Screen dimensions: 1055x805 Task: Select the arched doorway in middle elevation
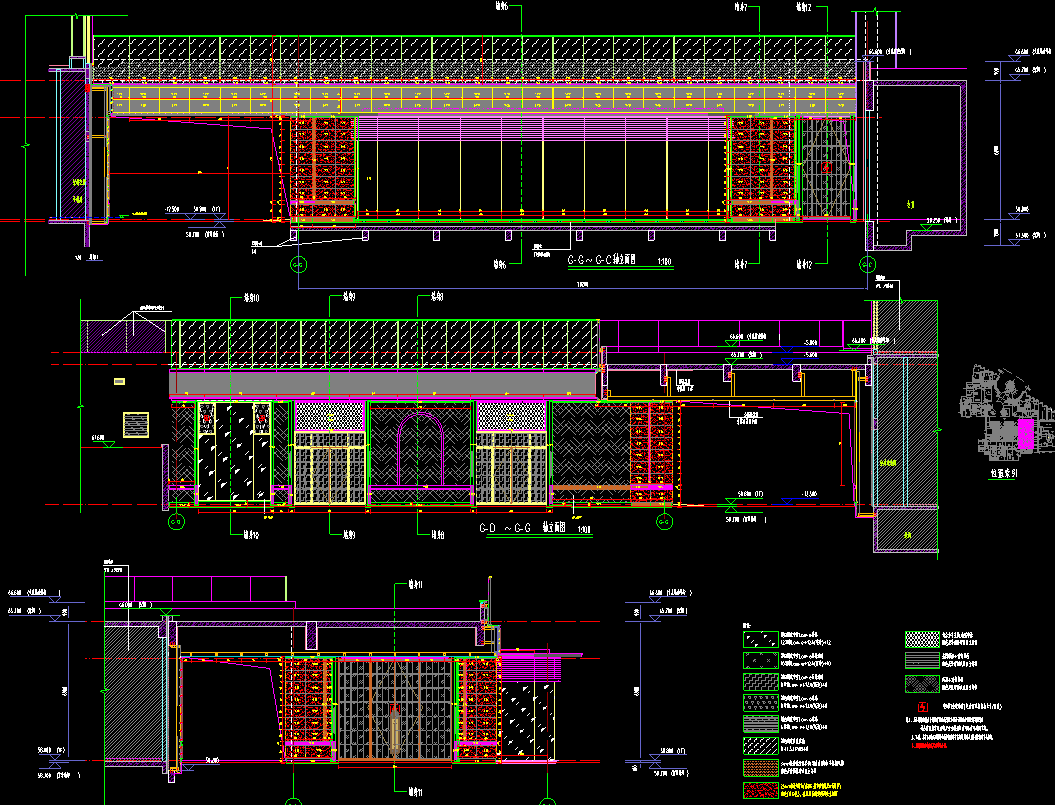420,450
